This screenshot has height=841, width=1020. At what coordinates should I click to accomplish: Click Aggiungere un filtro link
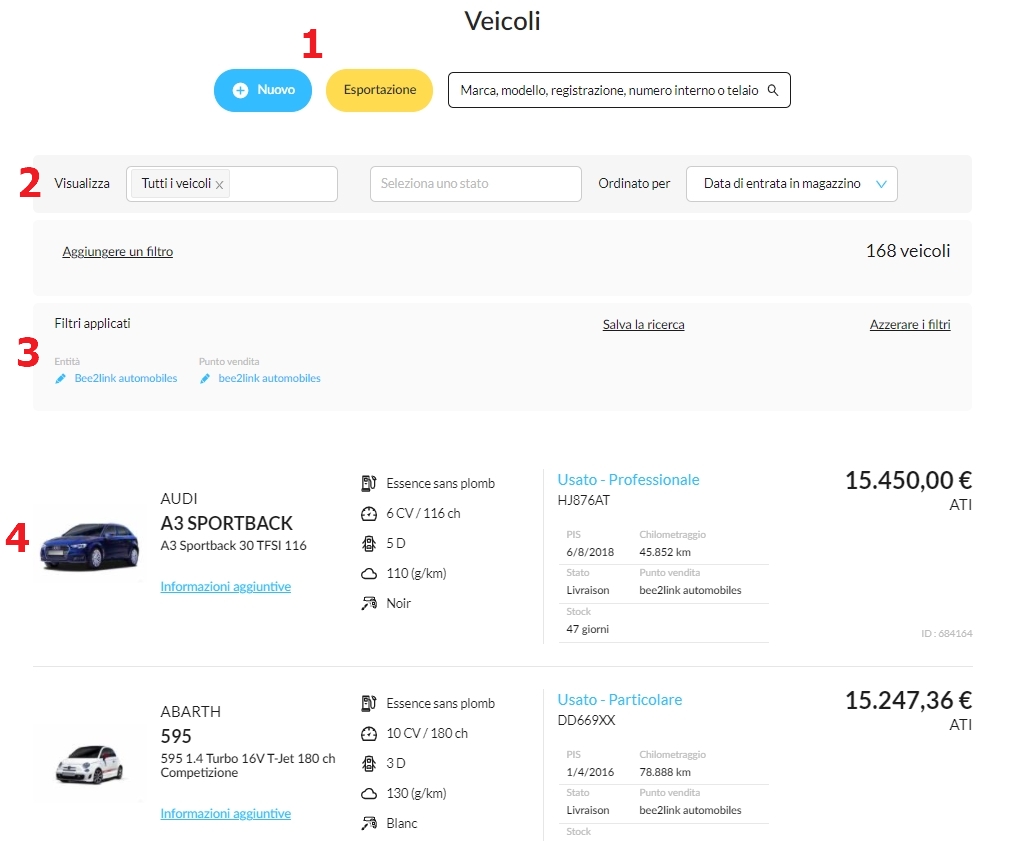(x=118, y=252)
